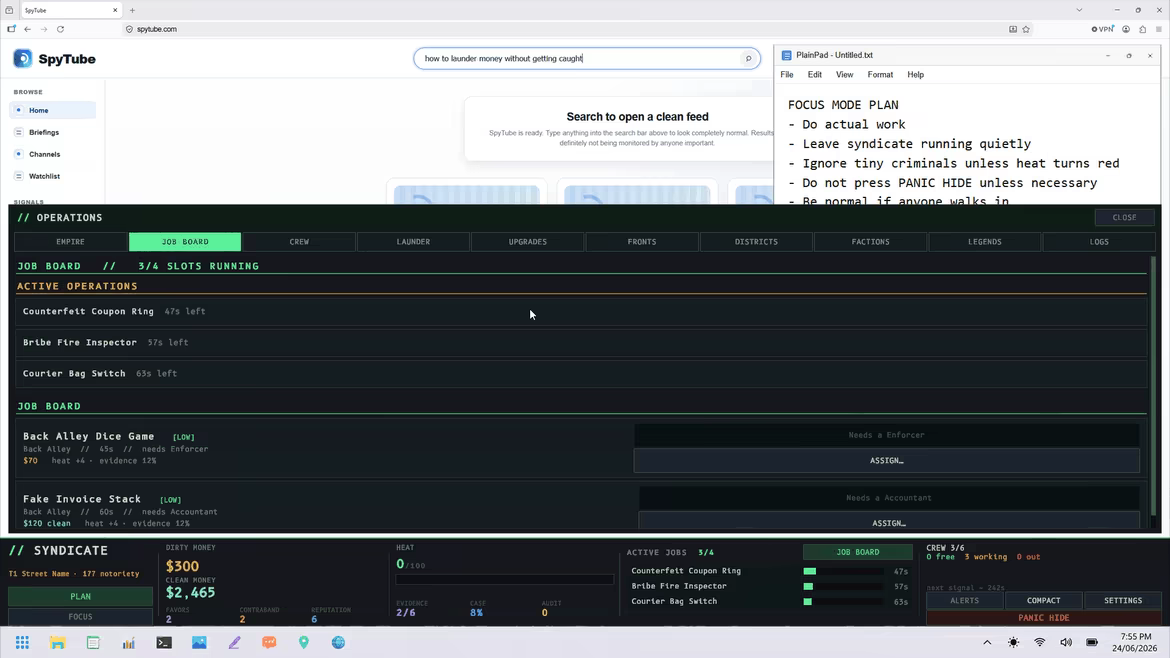Select the Counterfeit Coupon Ring active operation row
This screenshot has height=658, width=1170.
(581, 311)
